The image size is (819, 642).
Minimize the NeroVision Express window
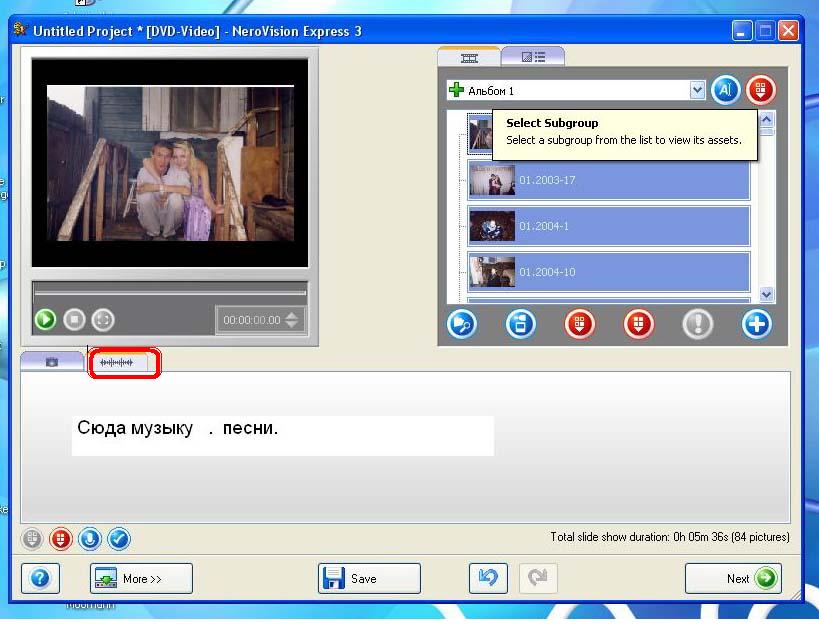pos(742,31)
